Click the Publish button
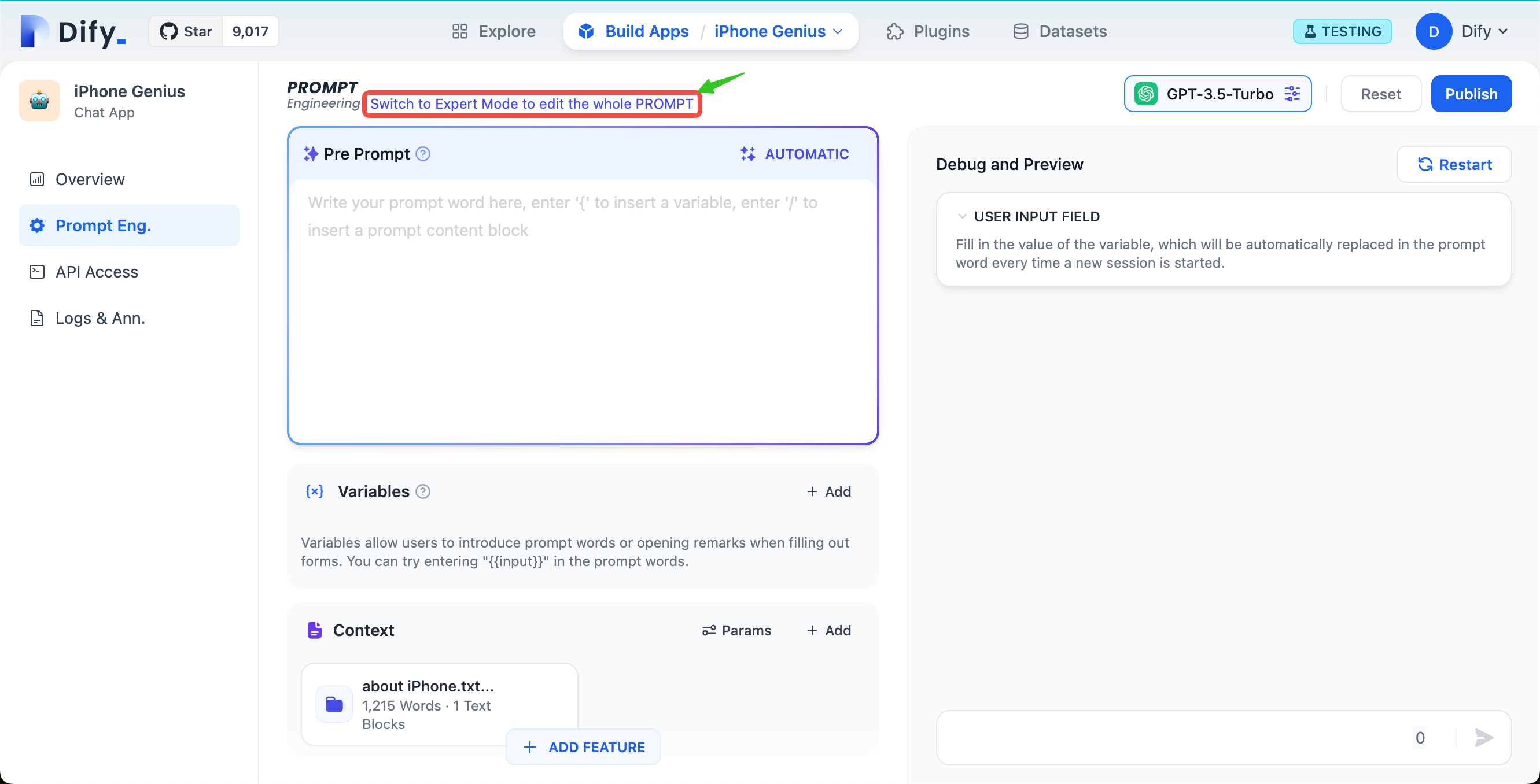This screenshot has width=1540, height=784. pos(1471,94)
